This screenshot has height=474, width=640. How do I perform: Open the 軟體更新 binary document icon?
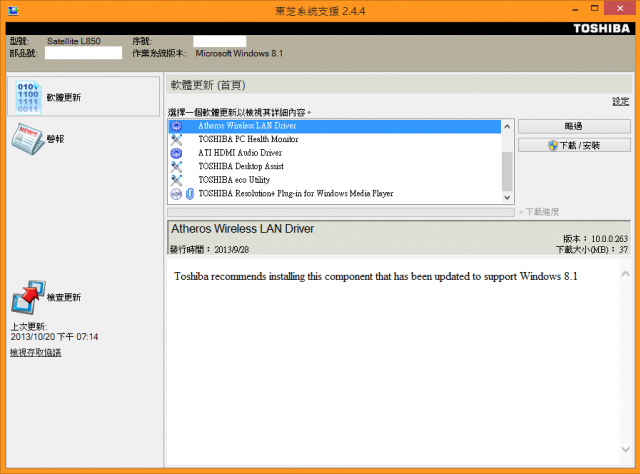click(29, 97)
